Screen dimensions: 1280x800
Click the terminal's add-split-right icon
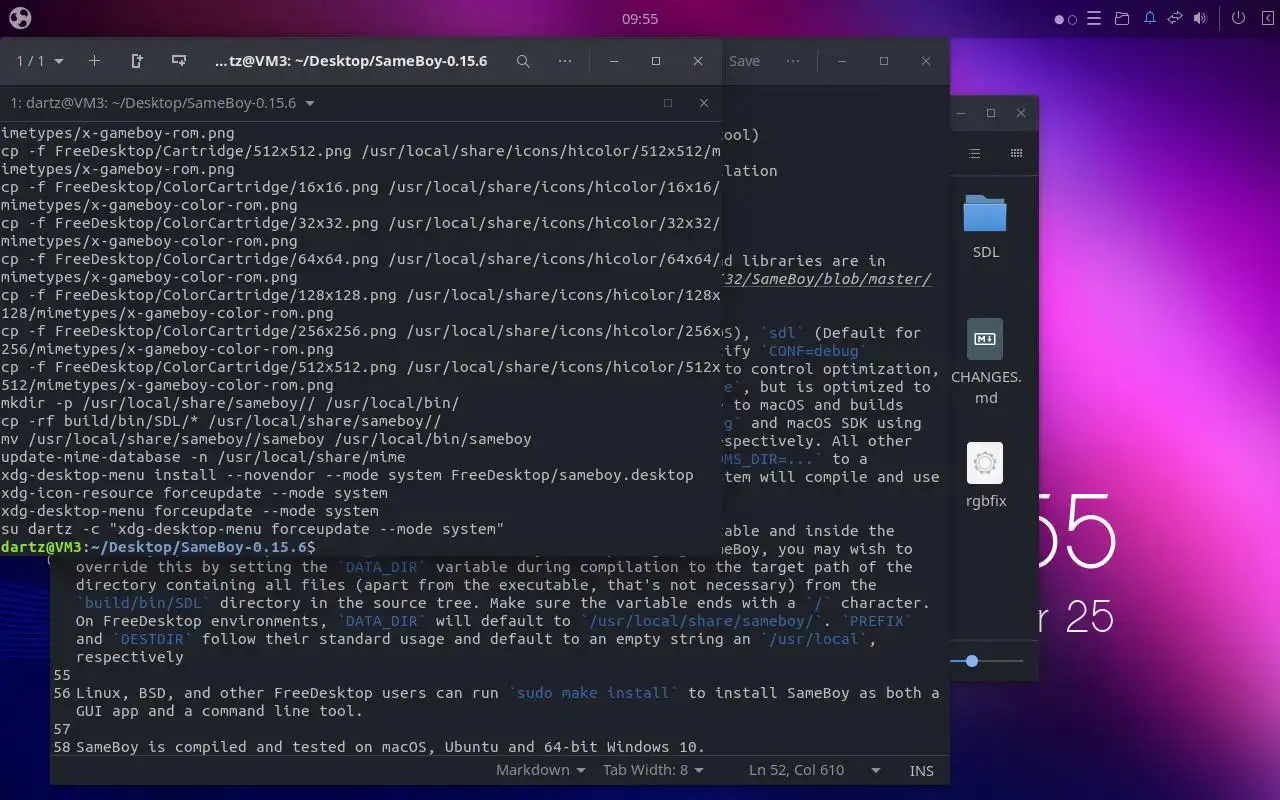137,61
